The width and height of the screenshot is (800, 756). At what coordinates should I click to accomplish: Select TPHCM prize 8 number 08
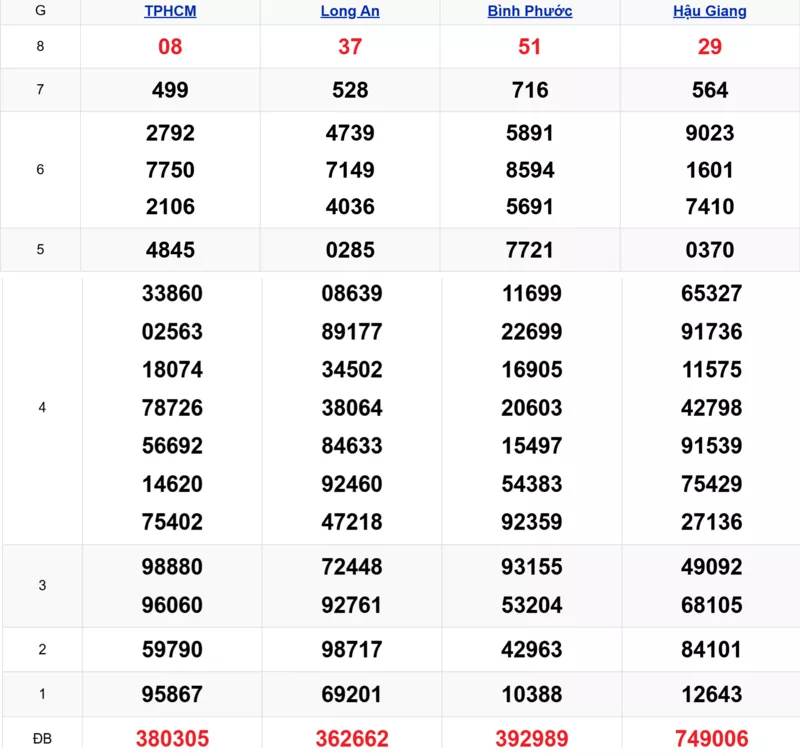(170, 47)
